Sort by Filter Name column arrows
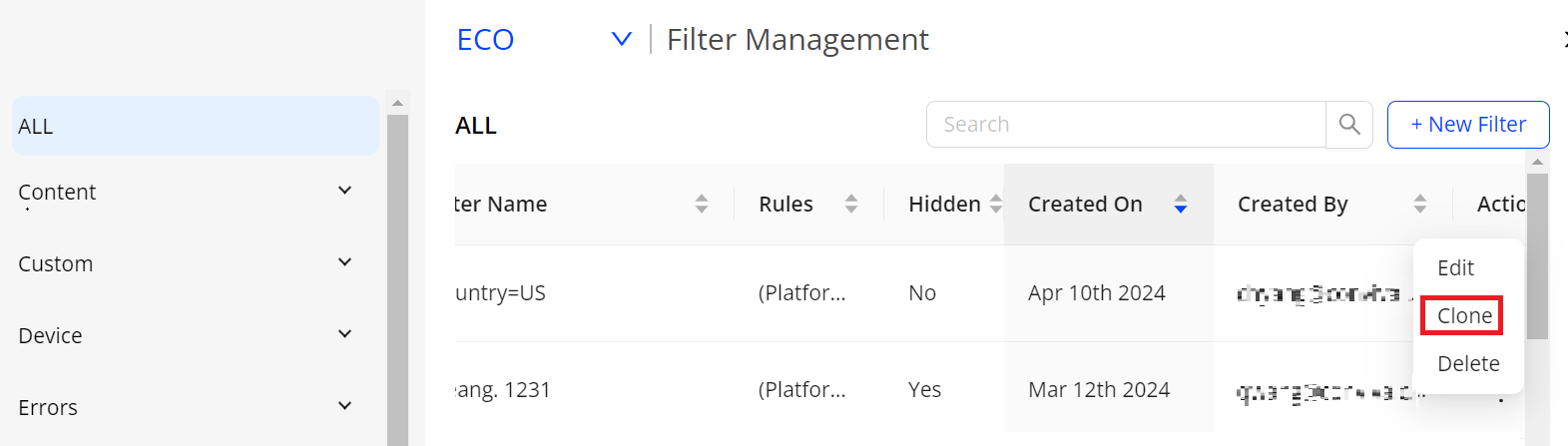Viewport: 1568px width, 446px height. pos(702,205)
